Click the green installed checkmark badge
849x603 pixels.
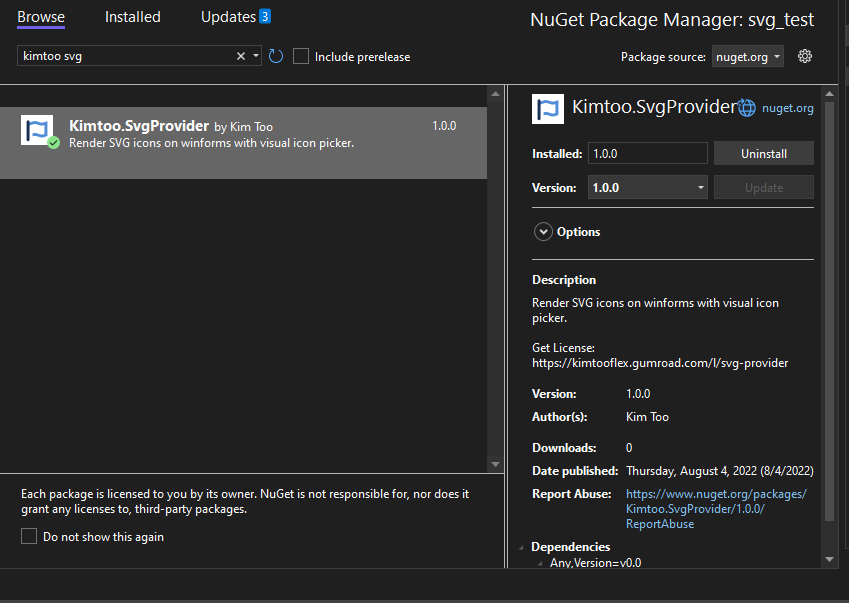(54, 143)
